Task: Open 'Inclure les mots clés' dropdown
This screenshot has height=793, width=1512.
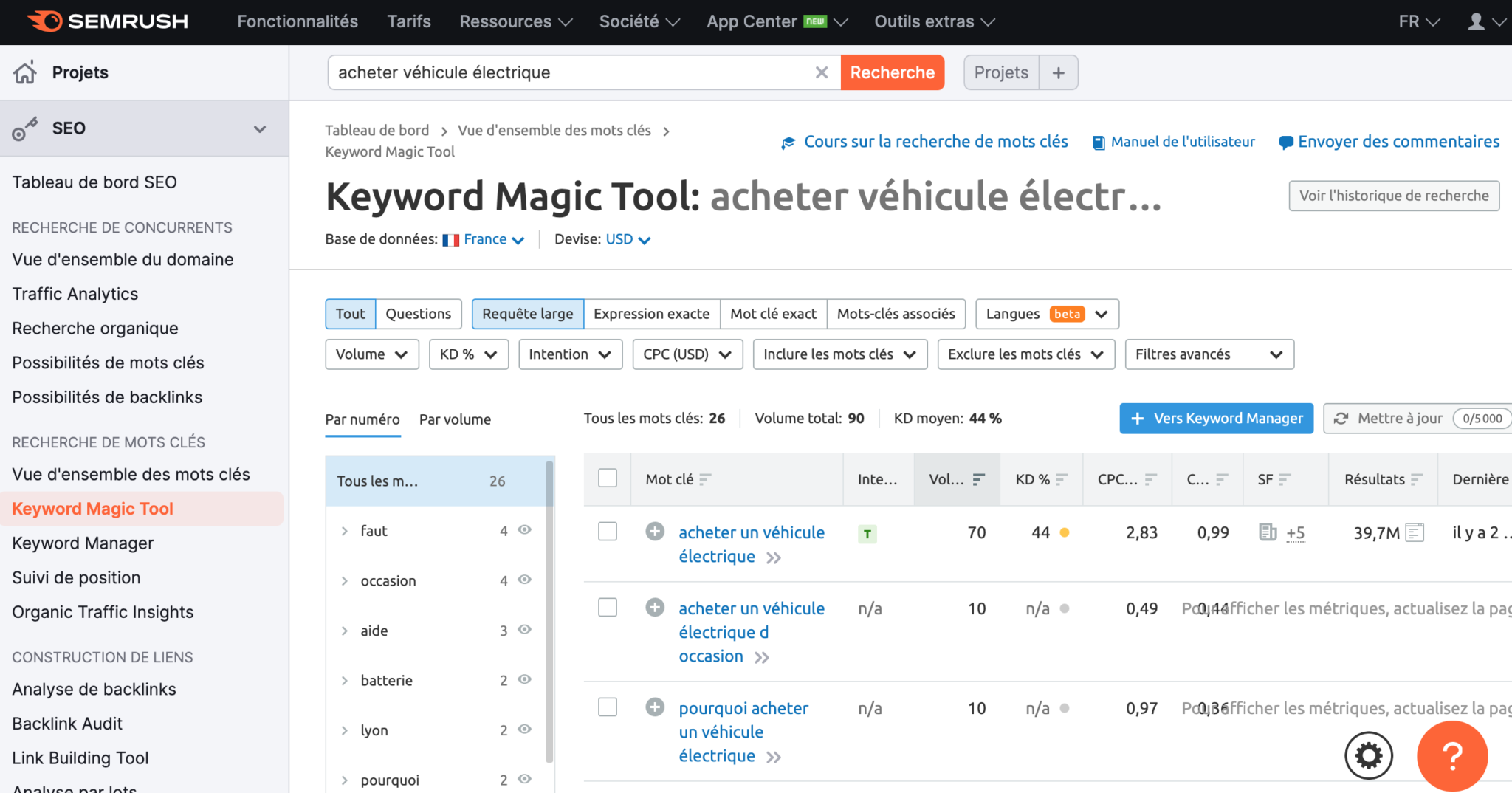Action: pyautogui.click(x=840, y=354)
